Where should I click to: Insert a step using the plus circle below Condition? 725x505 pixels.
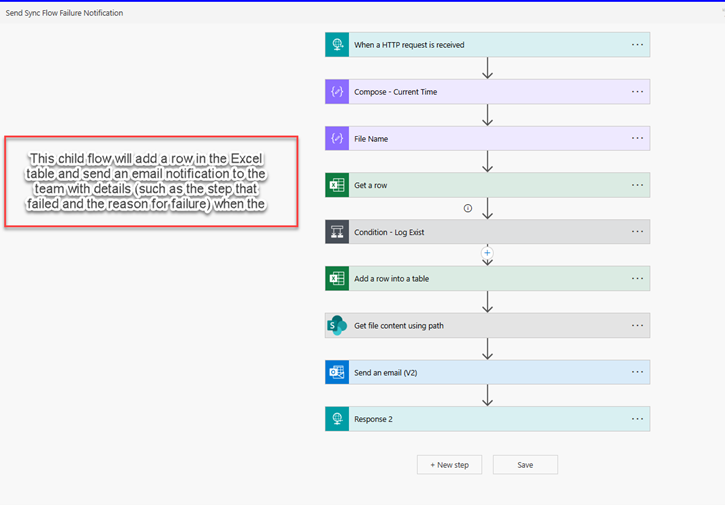coord(487,252)
